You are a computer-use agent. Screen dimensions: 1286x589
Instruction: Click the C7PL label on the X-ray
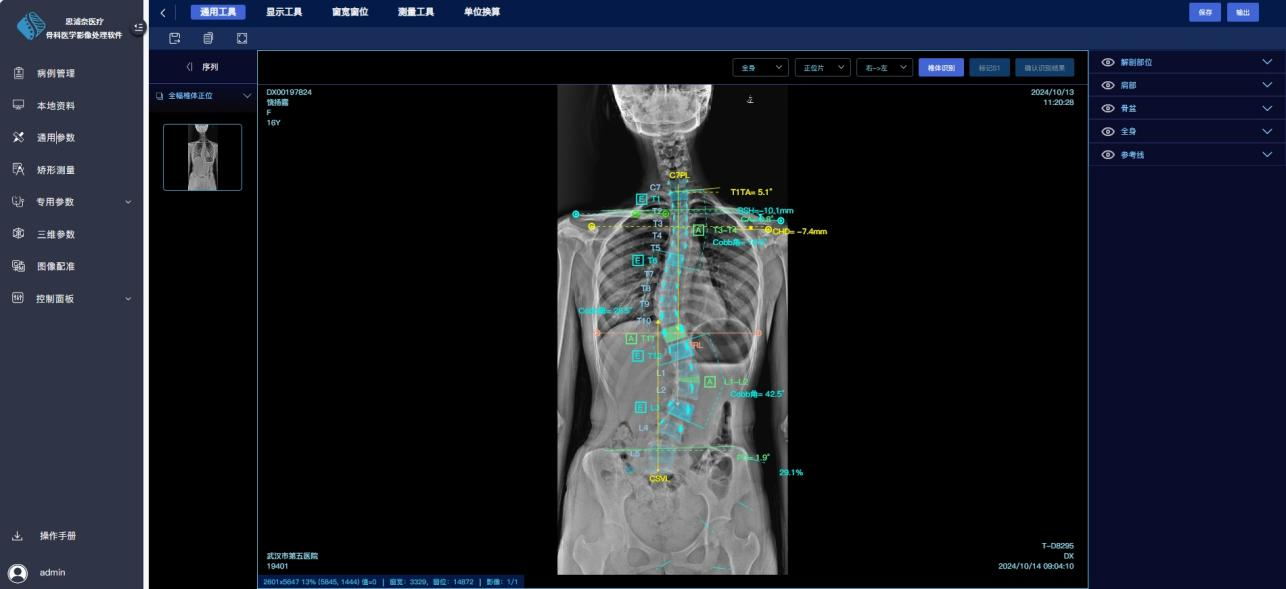click(x=679, y=175)
